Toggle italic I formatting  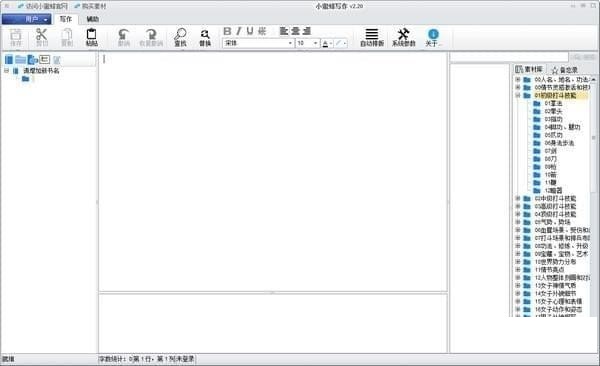[x=238, y=31]
